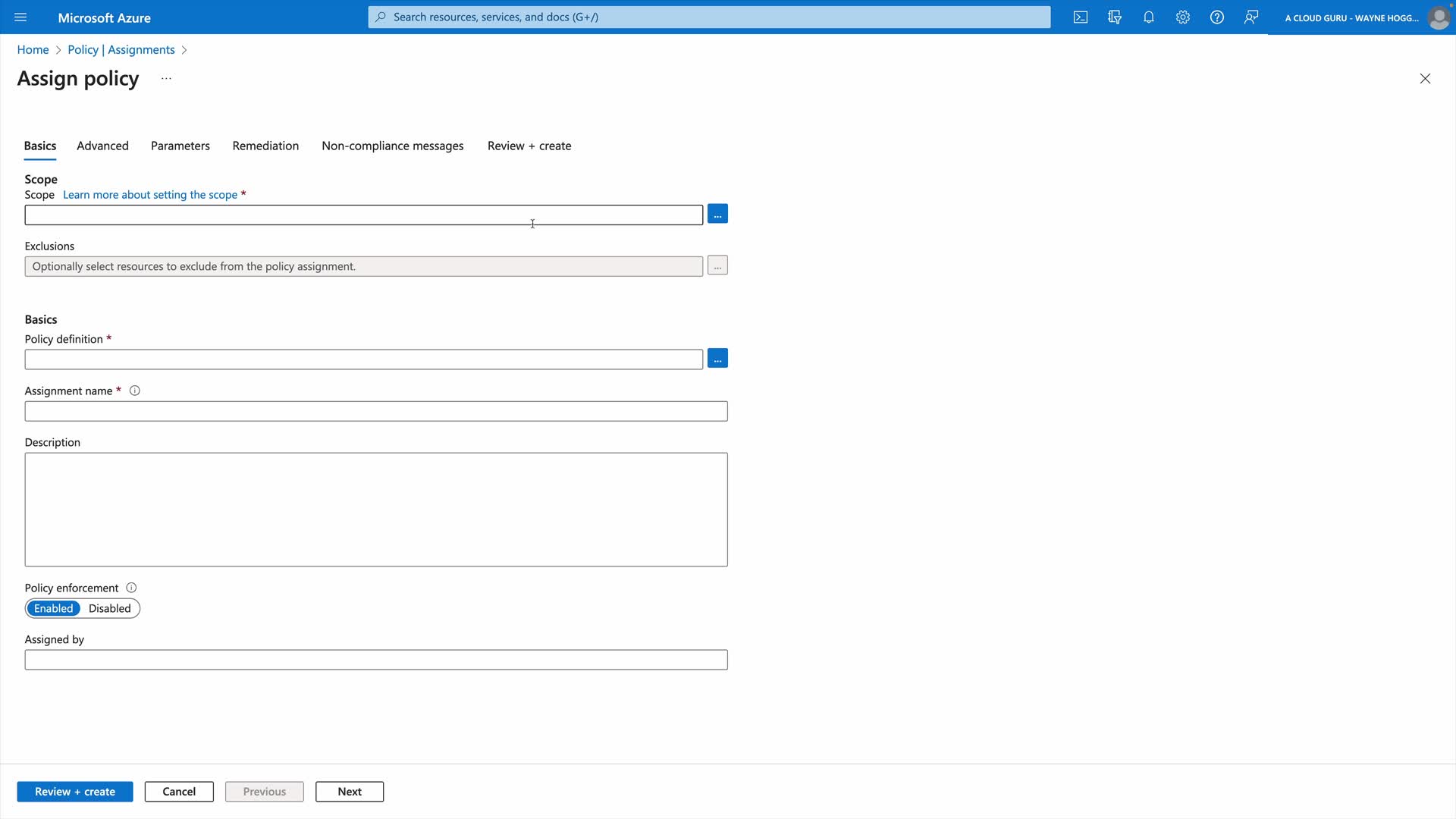1456x819 pixels.
Task: Open portal settings gear
Action: coord(1183,17)
